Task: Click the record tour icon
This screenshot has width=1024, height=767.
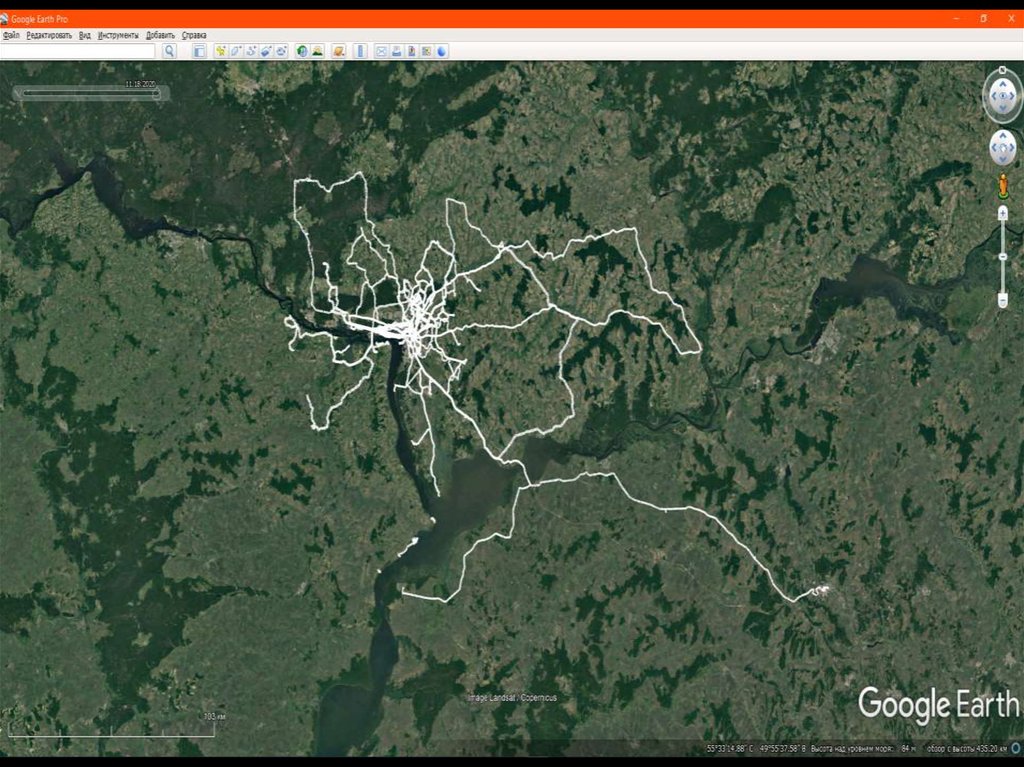Action: point(281,51)
